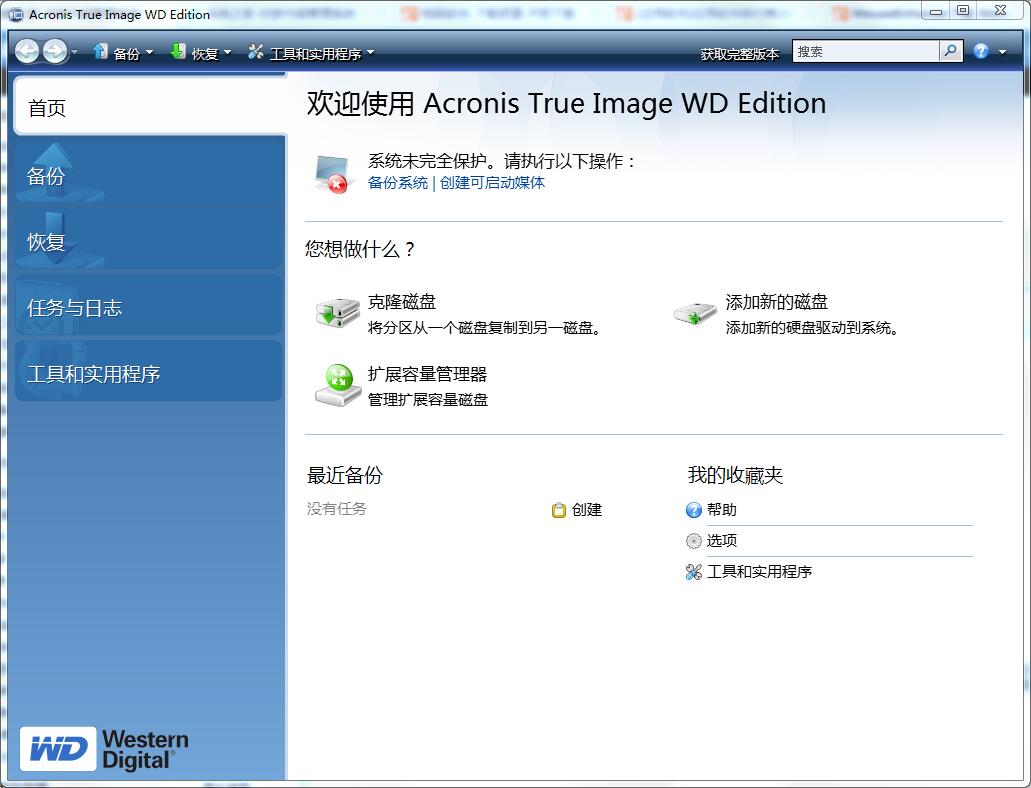
Task: Open the 恢复 sidebar section
Action: 149,241
